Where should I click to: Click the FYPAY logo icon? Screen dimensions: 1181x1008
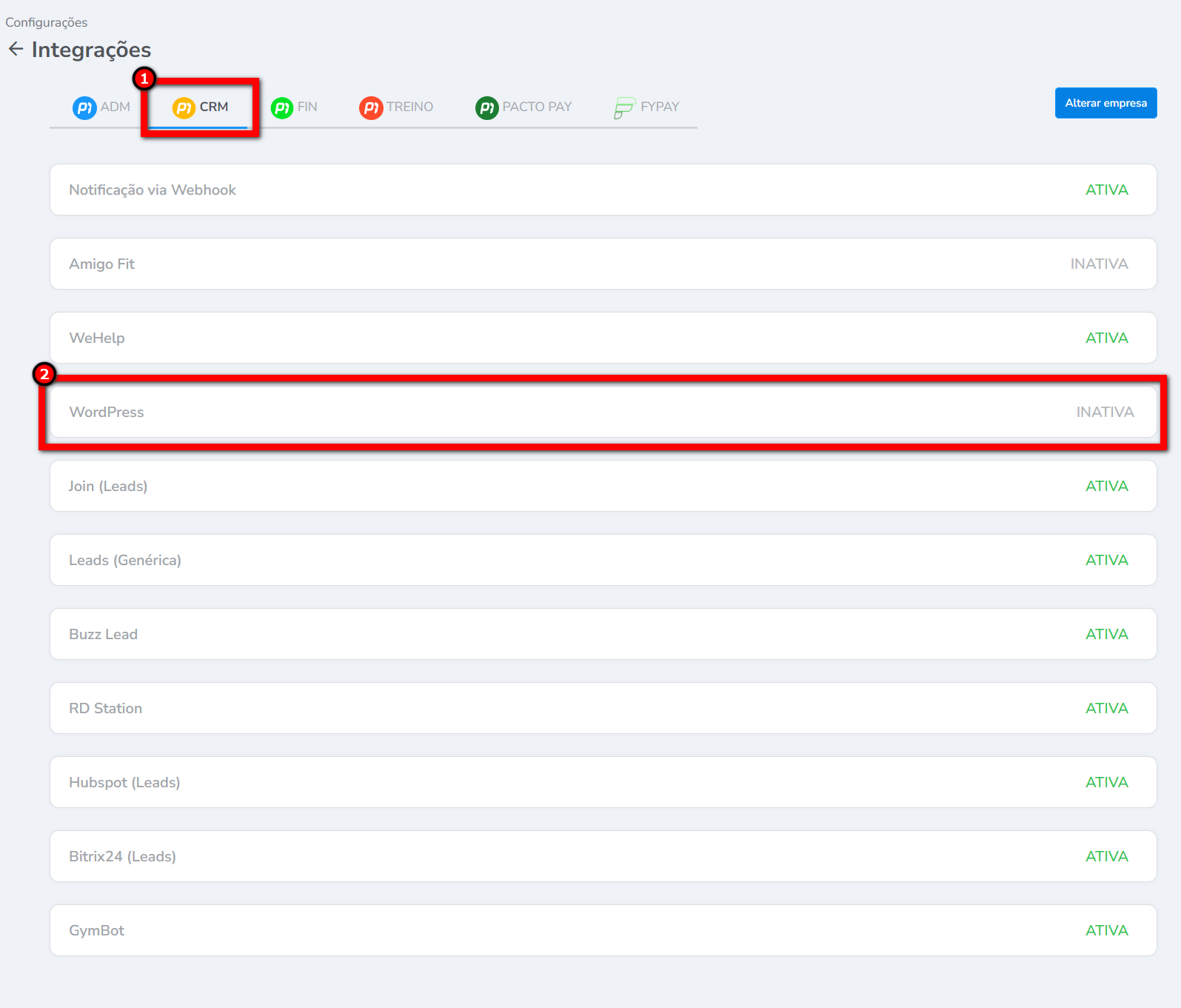pos(624,108)
